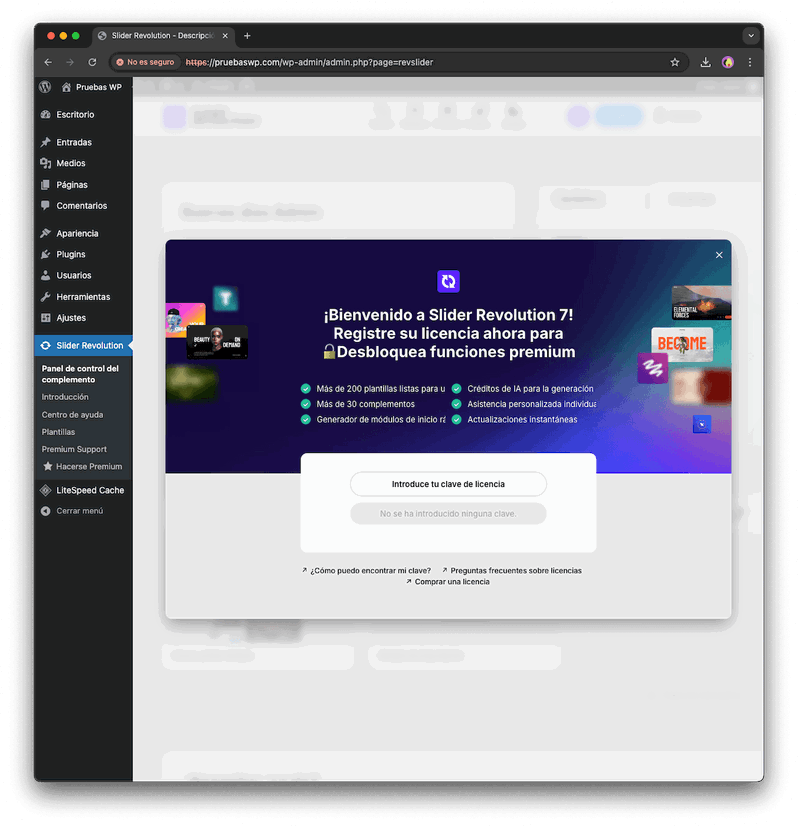Open the Plugins page
Image resolution: width=798 pixels, height=827 pixels.
point(71,254)
